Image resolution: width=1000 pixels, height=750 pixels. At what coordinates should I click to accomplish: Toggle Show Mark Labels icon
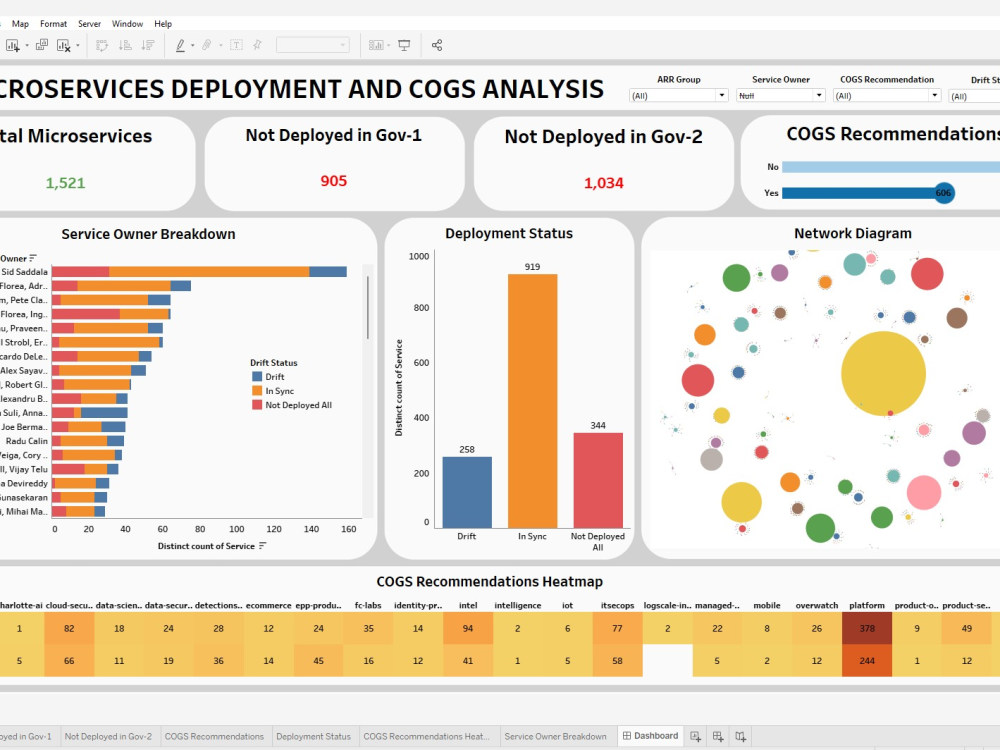click(236, 45)
